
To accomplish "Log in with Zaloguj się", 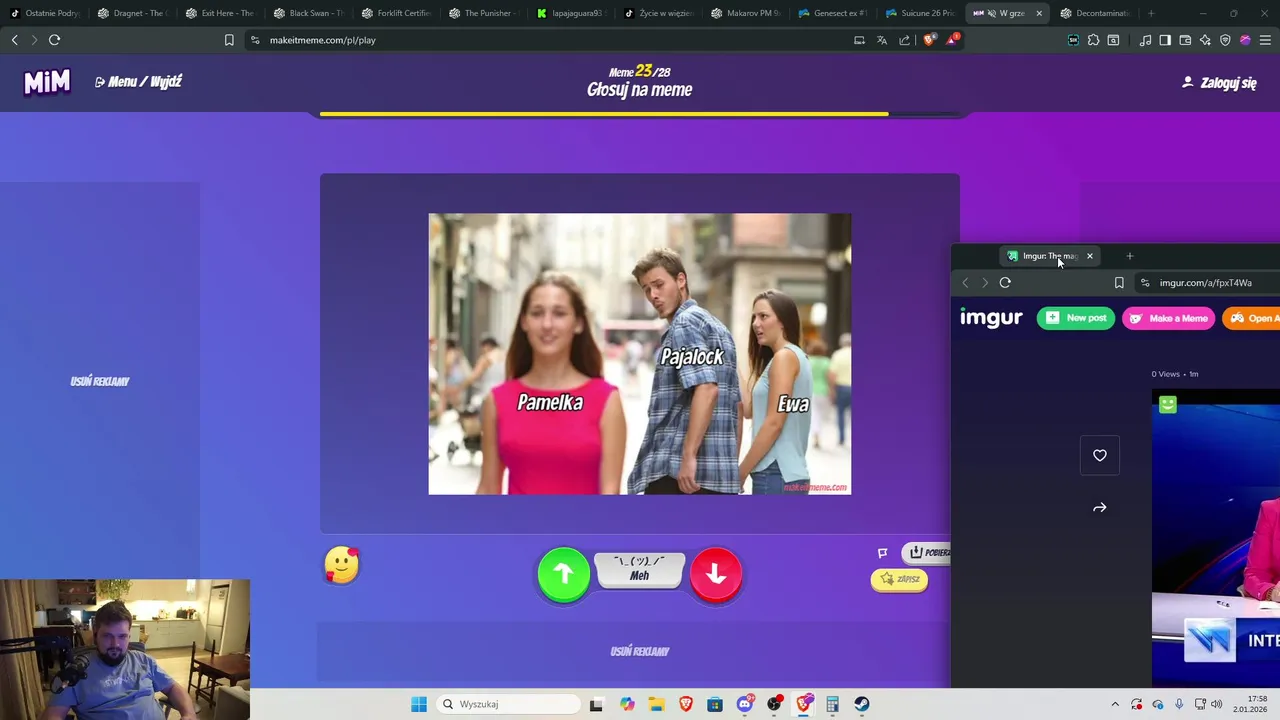I will 1219,83.
